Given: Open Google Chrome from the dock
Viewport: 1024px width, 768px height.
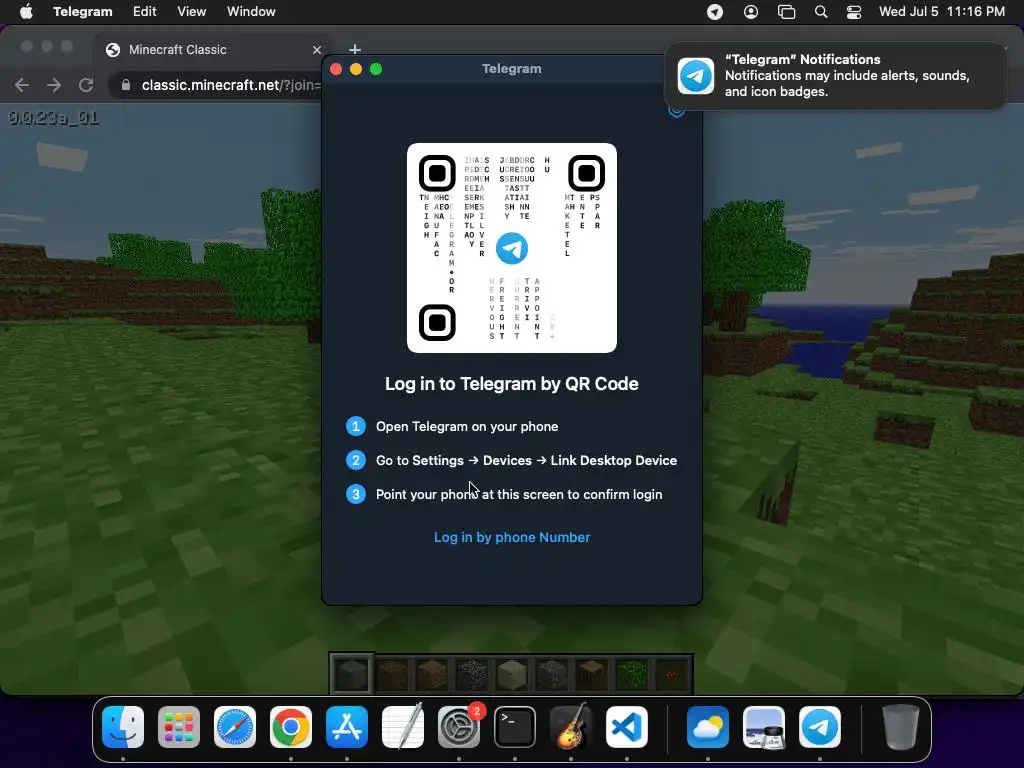Looking at the screenshot, I should [x=291, y=727].
